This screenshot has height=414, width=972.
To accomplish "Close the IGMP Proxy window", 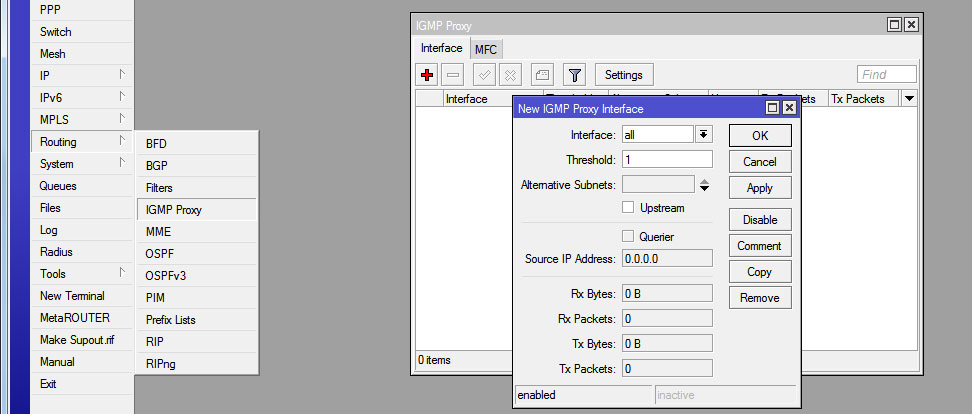I will click(x=911, y=25).
